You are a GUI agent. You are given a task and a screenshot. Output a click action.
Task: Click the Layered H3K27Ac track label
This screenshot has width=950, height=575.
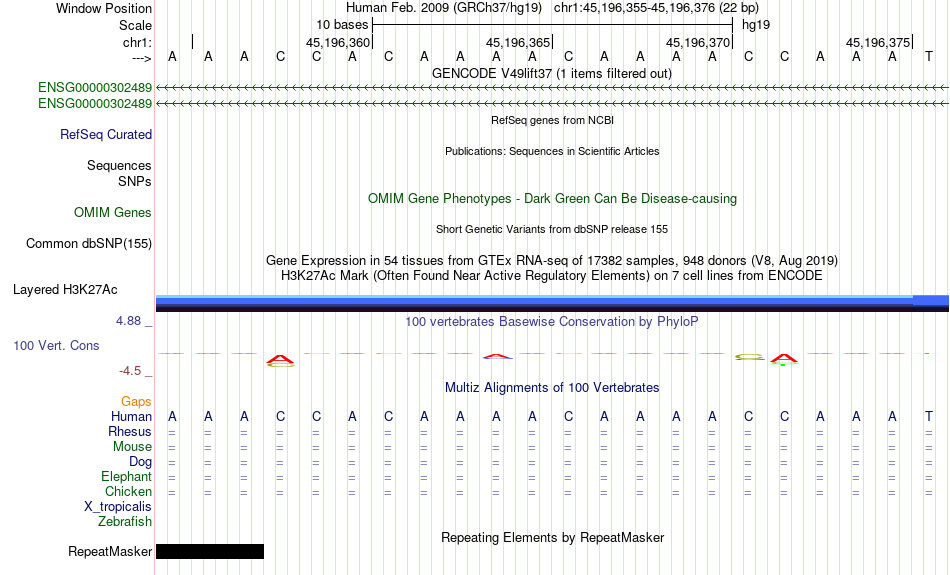pyautogui.click(x=65, y=290)
